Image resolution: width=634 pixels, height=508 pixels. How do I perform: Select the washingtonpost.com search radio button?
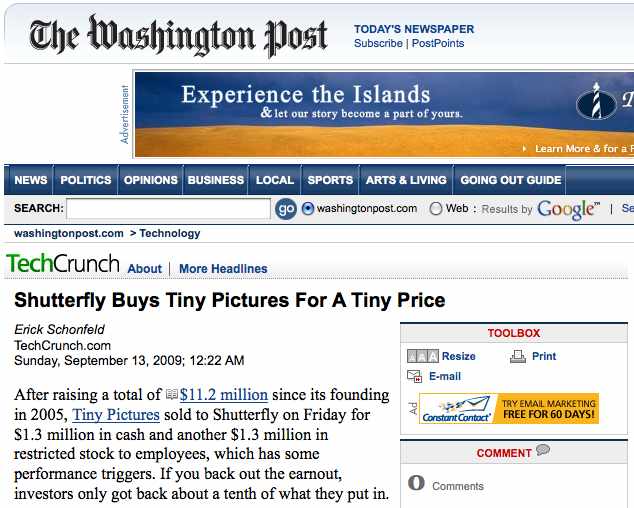(308, 209)
